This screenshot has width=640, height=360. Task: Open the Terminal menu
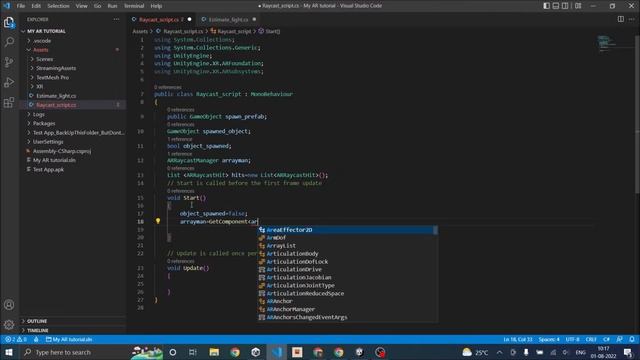tap(134, 6)
